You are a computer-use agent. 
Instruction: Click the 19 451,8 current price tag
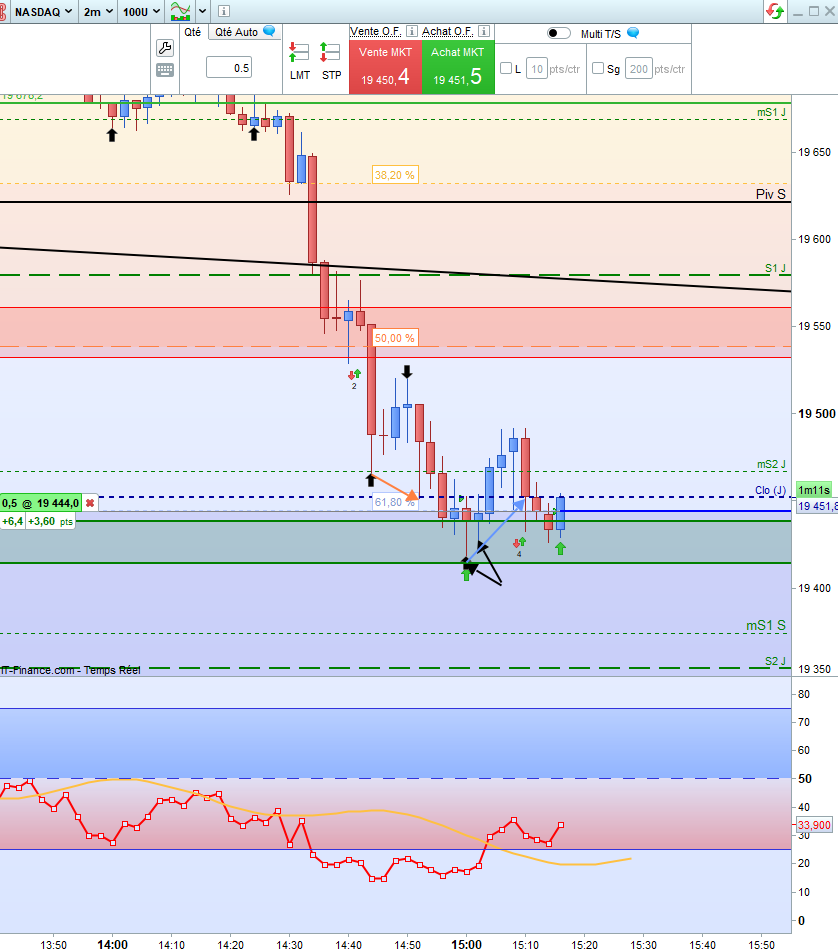[817, 506]
